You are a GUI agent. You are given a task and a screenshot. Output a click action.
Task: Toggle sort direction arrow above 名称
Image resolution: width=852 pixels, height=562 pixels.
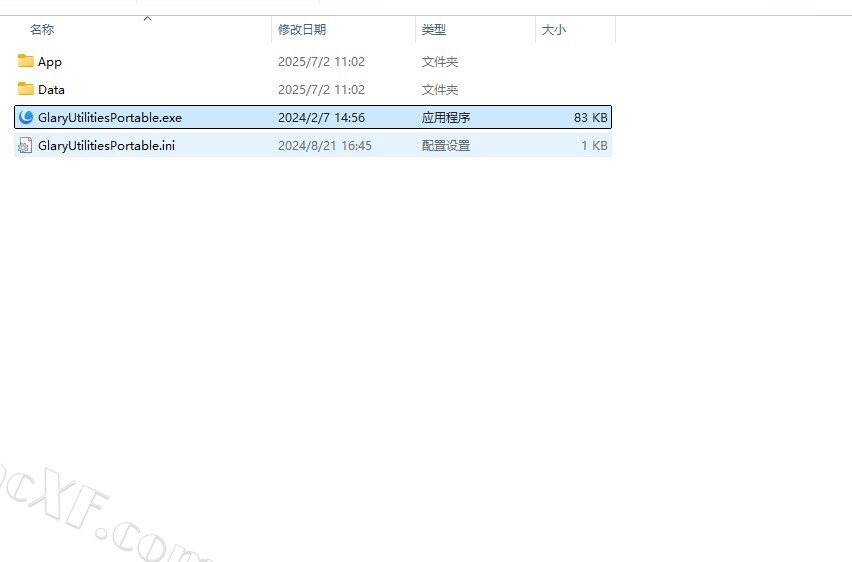pos(147,18)
